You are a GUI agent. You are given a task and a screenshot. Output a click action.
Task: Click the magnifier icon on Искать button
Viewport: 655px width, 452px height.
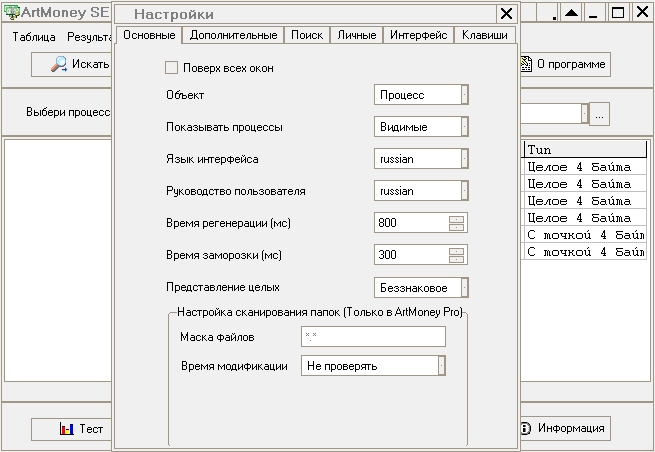(58, 64)
